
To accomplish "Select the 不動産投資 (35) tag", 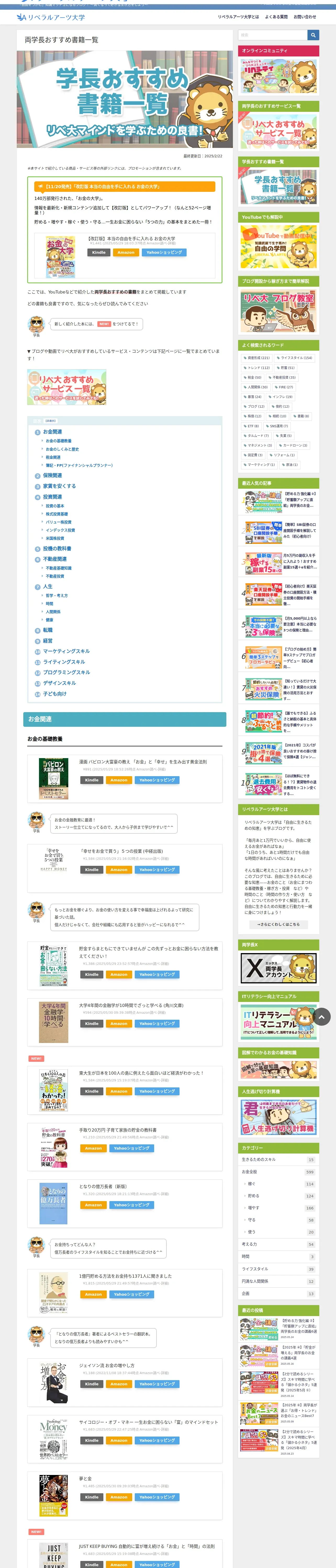I will tap(282, 377).
